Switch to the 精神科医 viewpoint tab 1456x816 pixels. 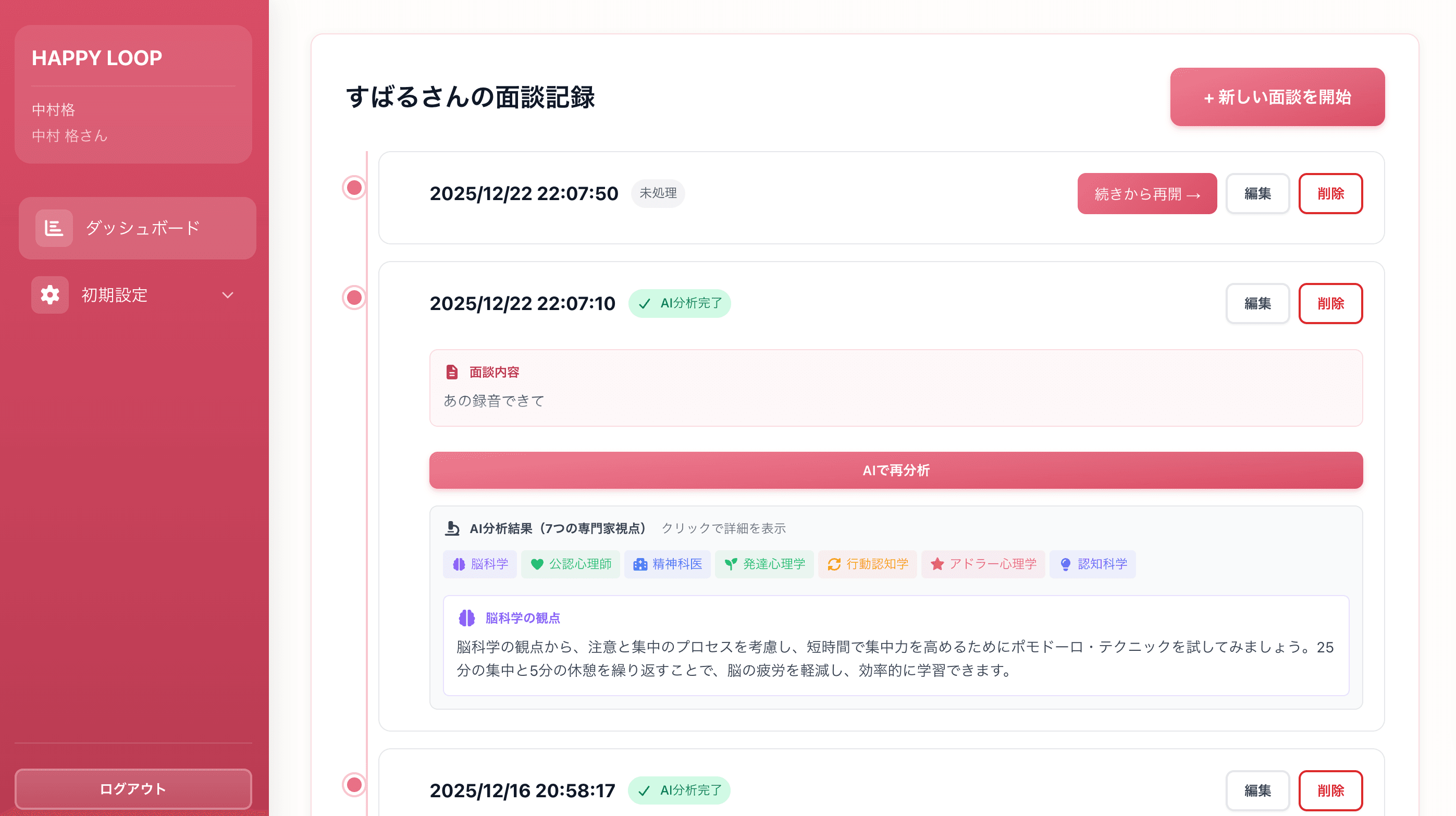click(667, 564)
